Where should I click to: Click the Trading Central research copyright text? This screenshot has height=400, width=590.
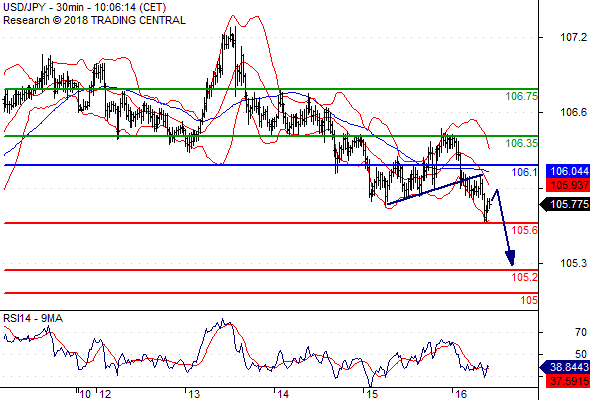coord(94,20)
